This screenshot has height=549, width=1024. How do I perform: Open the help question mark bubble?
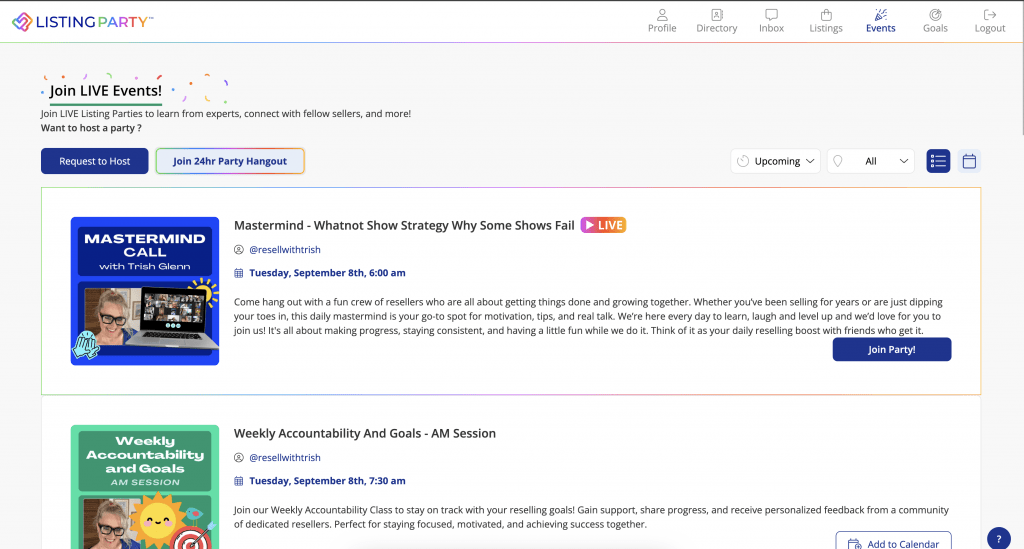coord(999,539)
